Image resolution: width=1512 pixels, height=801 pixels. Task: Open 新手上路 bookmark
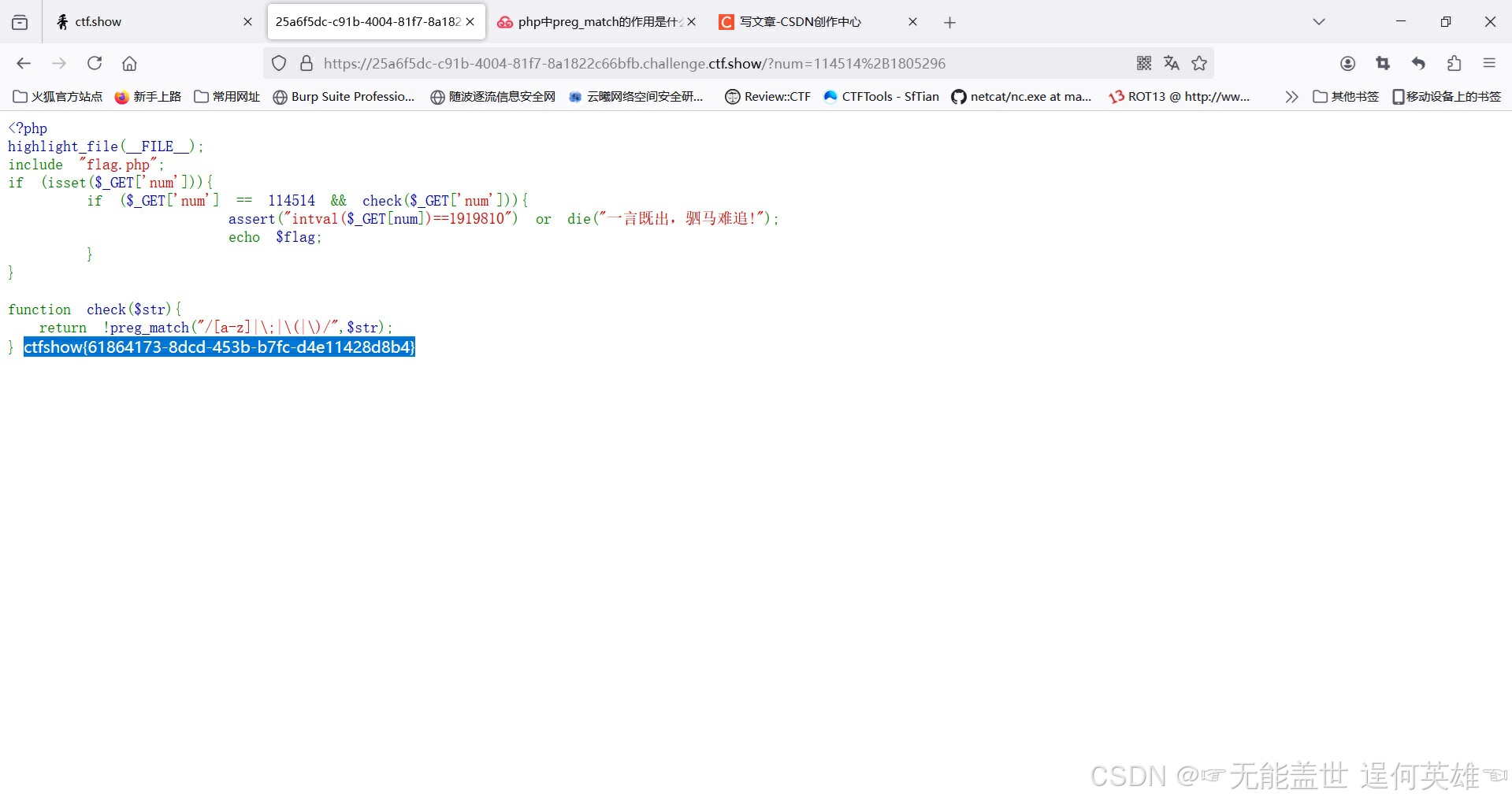coord(148,96)
